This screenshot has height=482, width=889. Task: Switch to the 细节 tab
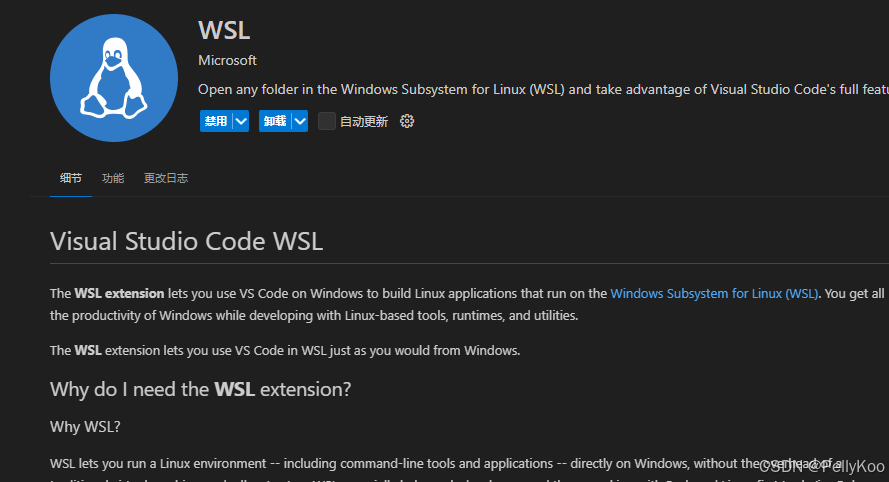coord(71,178)
